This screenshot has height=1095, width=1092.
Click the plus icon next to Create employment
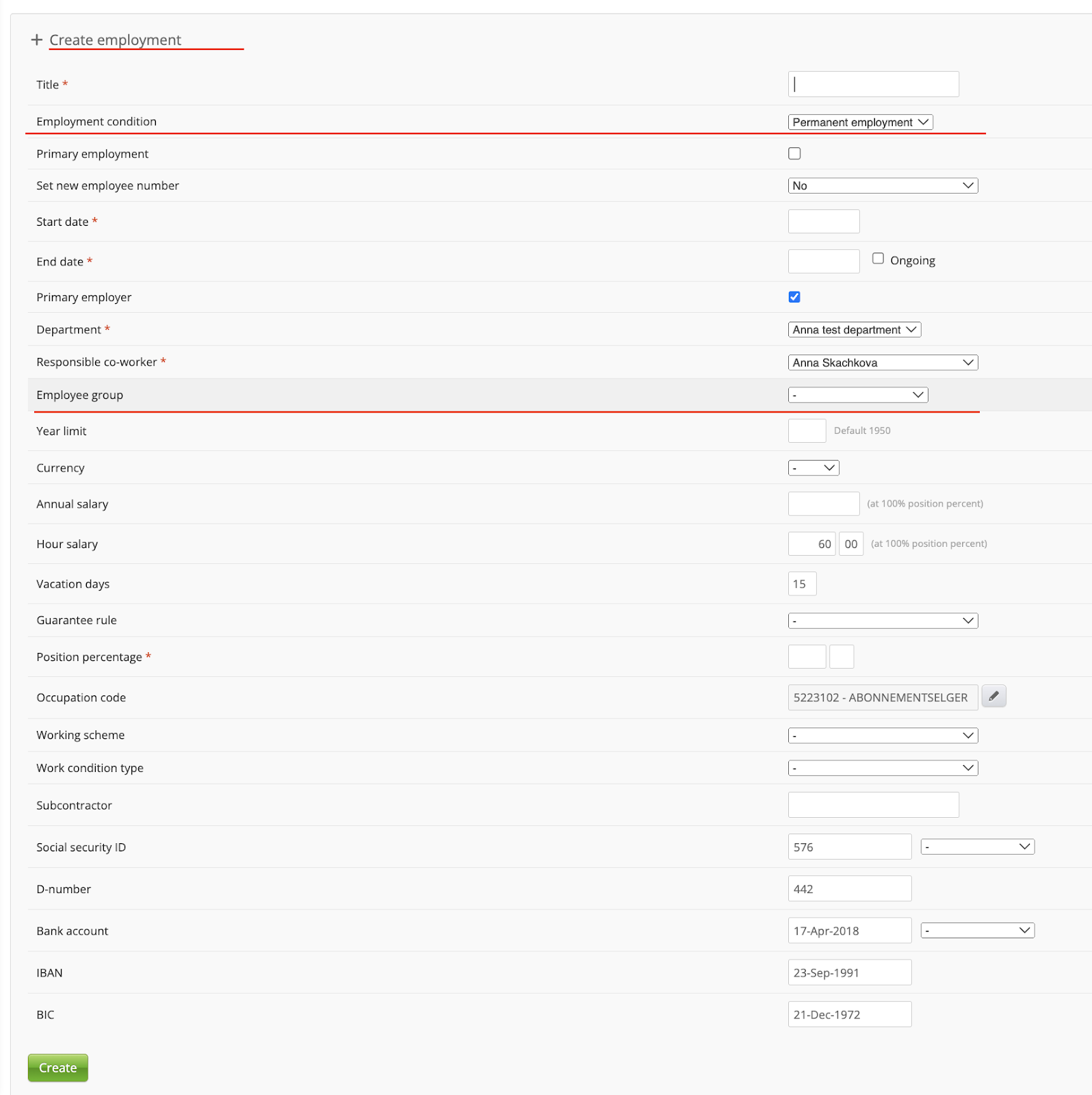37,40
